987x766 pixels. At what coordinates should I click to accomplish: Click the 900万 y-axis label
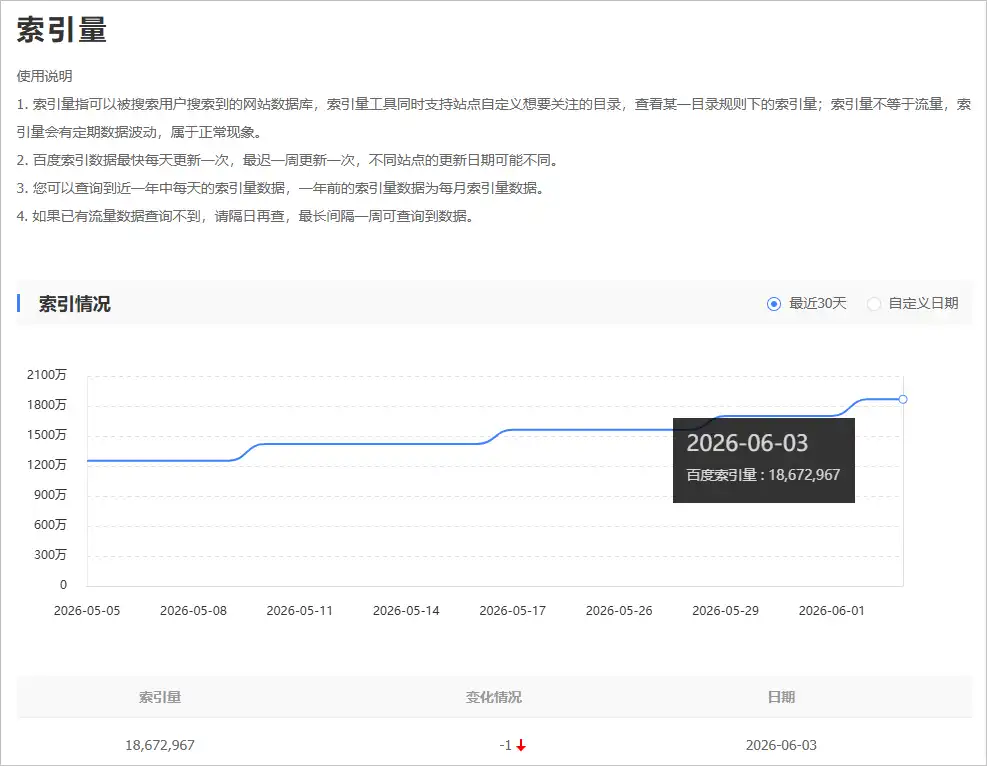point(50,495)
